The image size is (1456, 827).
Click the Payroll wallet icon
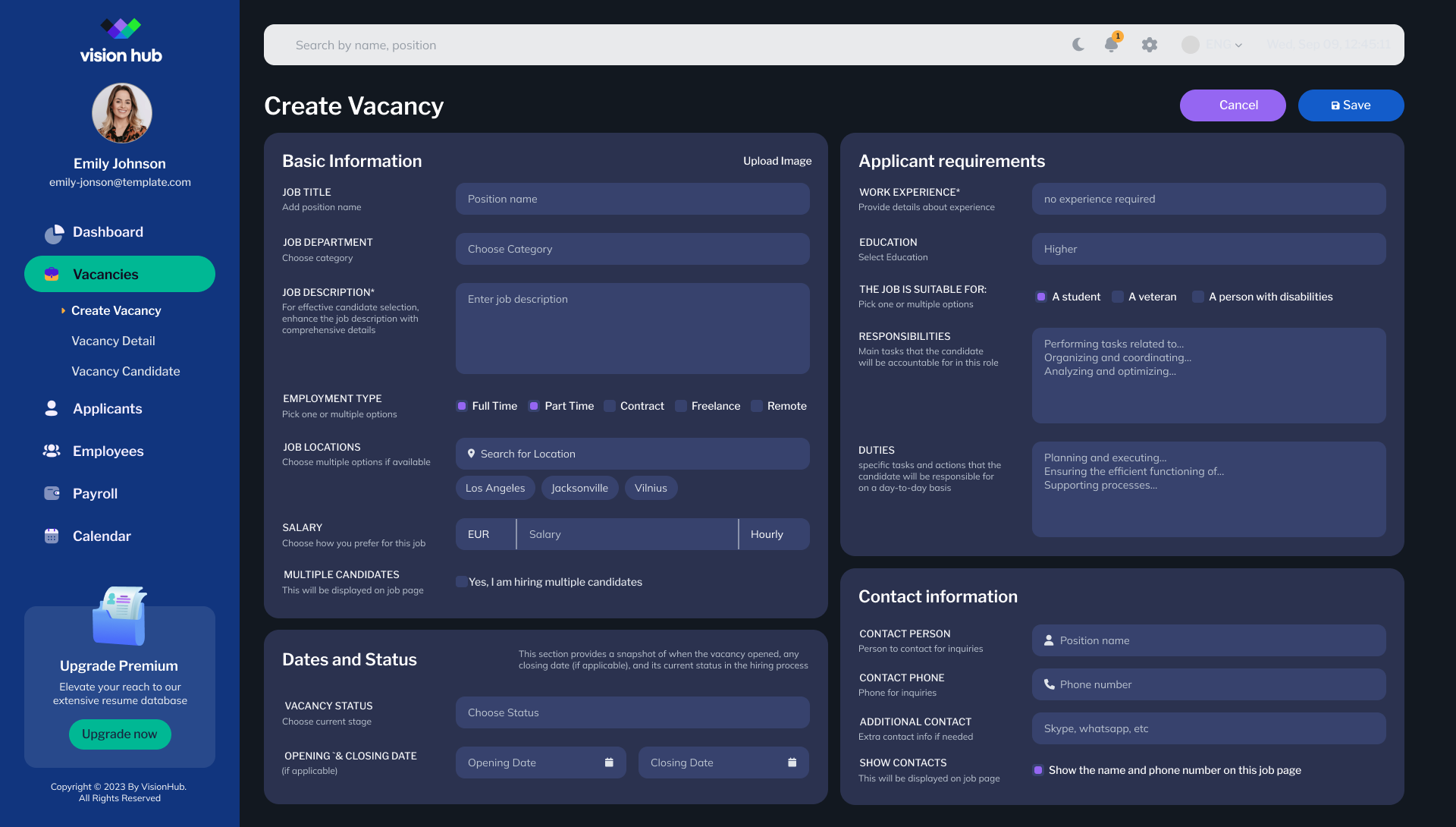(x=52, y=494)
